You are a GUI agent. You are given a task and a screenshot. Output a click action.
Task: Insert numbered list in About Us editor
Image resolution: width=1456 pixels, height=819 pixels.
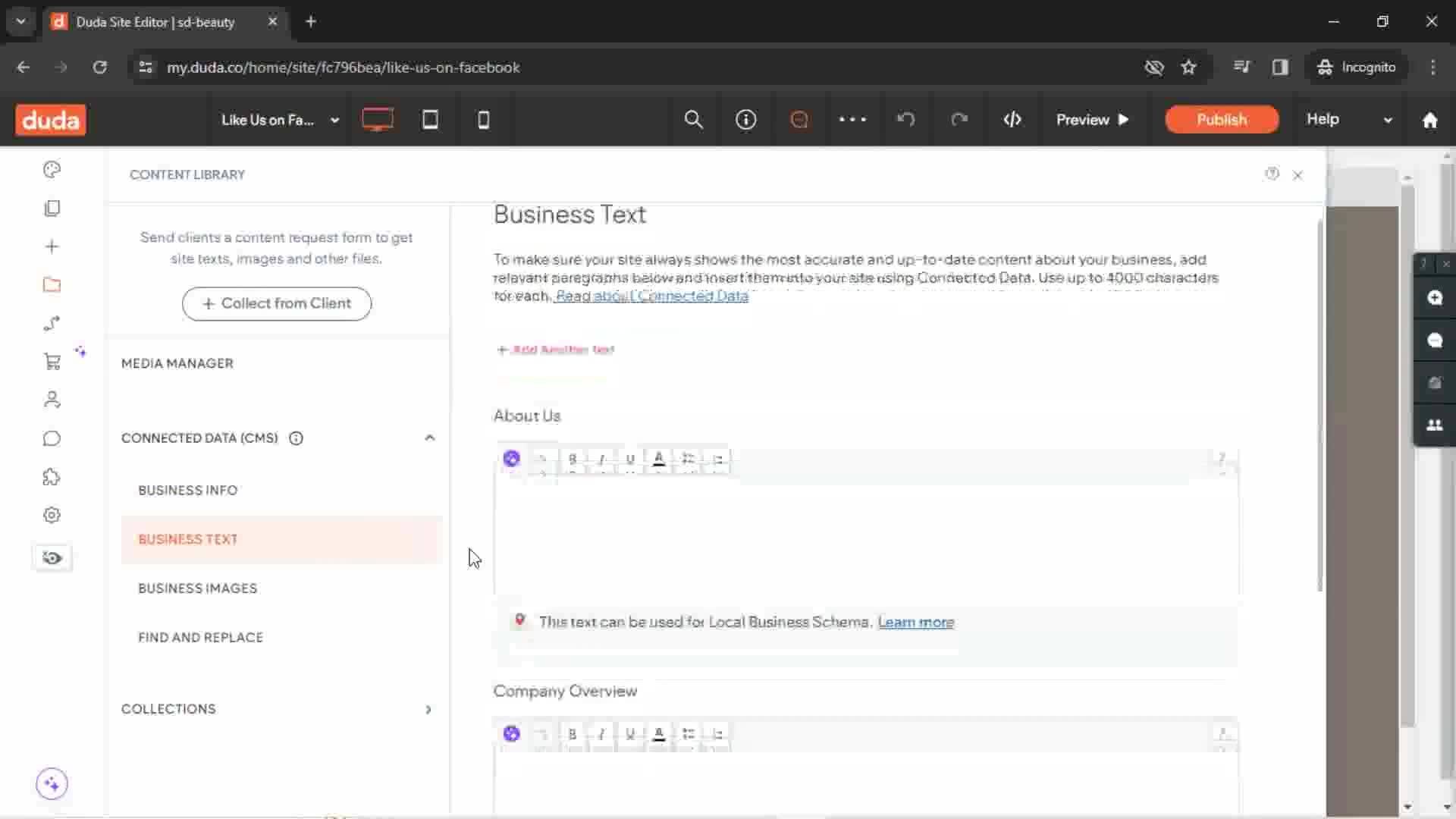click(717, 459)
